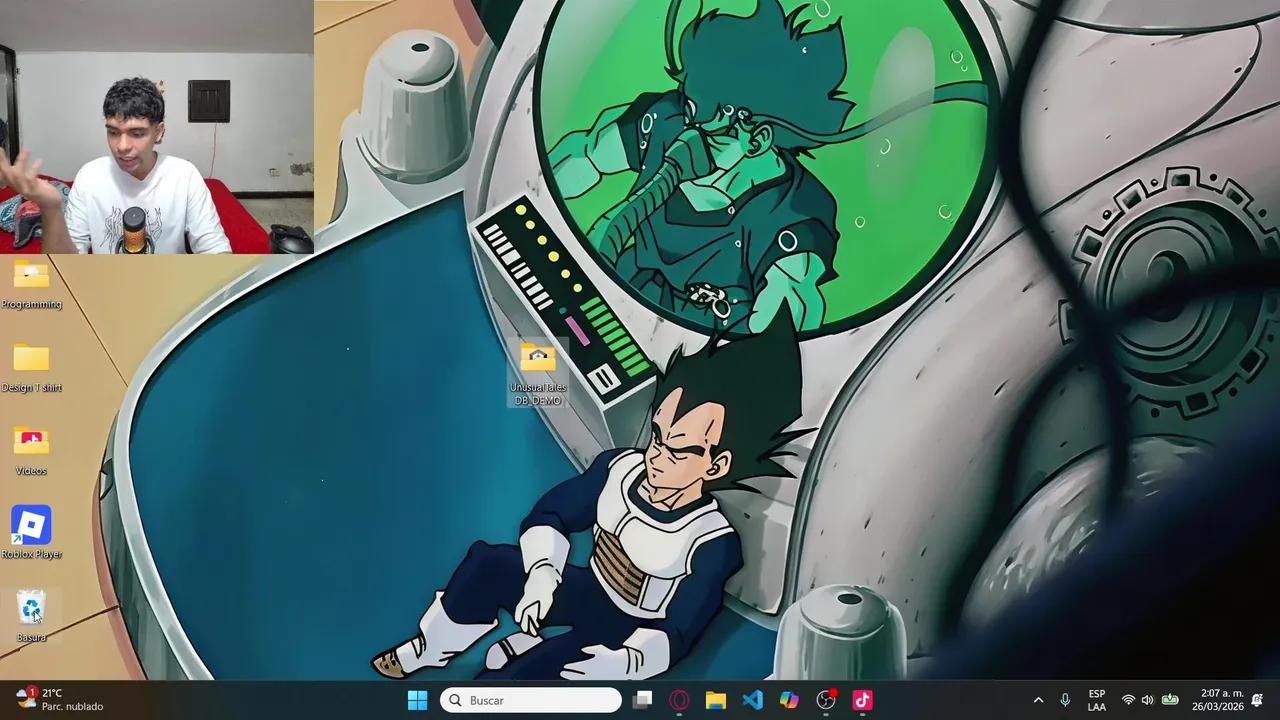Open Opera GX browser from taskbar
Screen dimensions: 1280x720
click(679, 700)
